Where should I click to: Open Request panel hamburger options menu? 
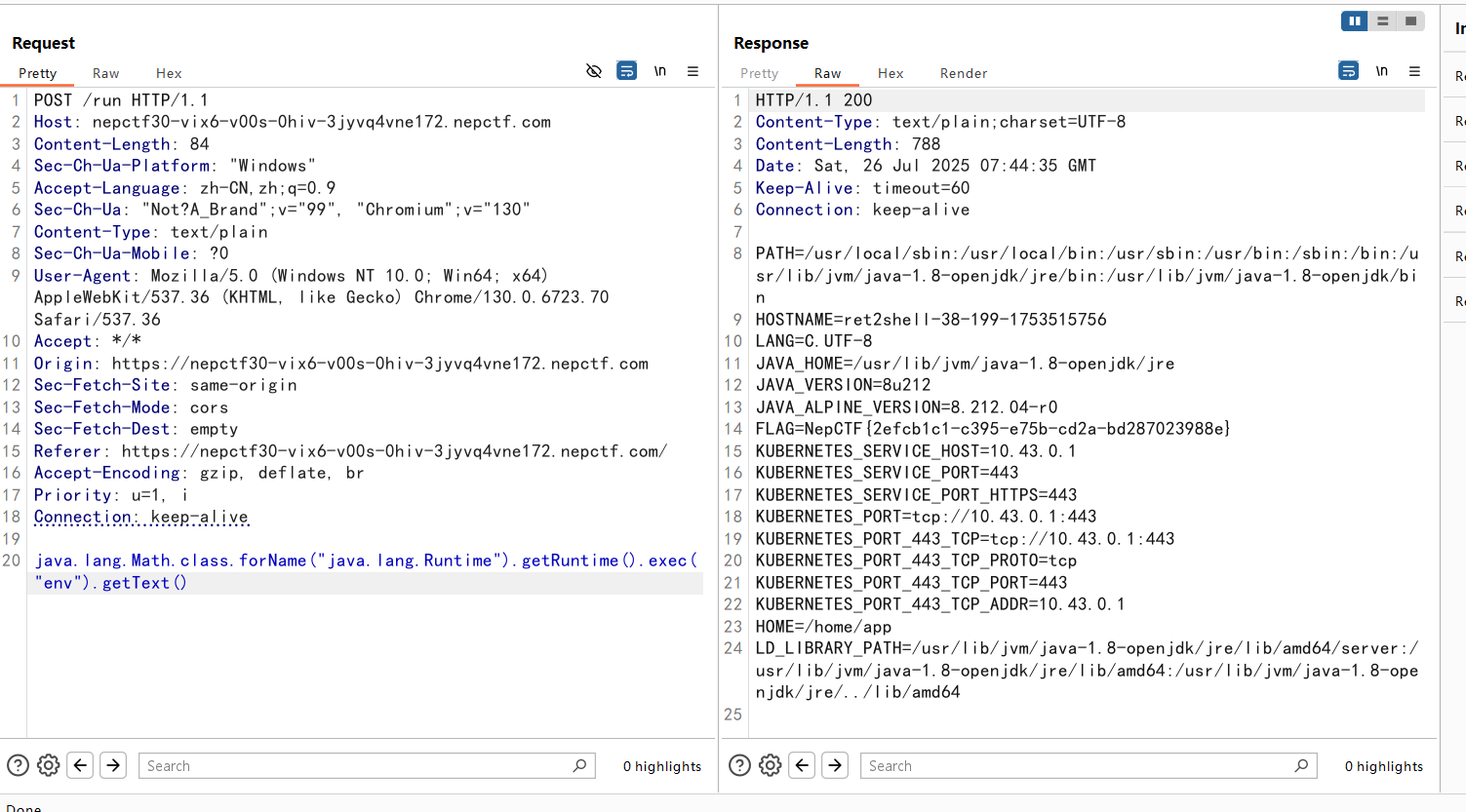[693, 71]
